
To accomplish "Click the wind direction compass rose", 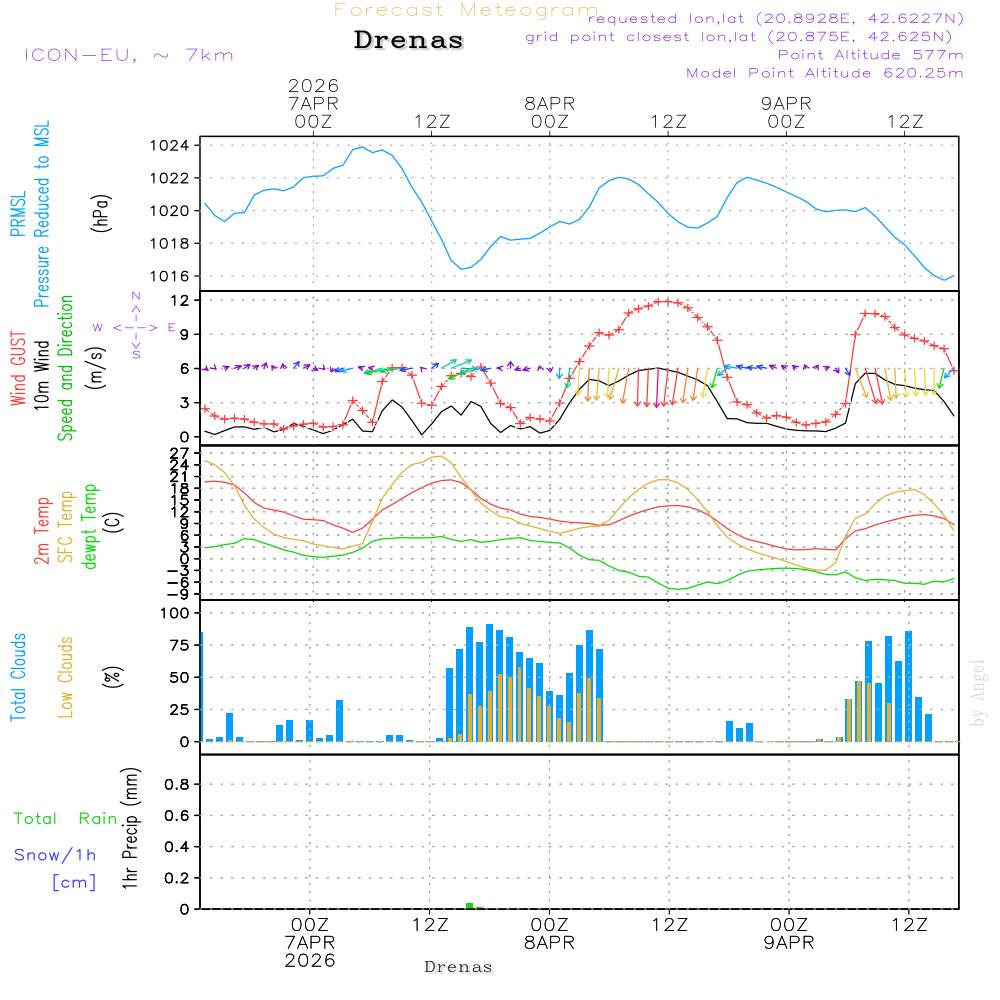I will 135,327.
